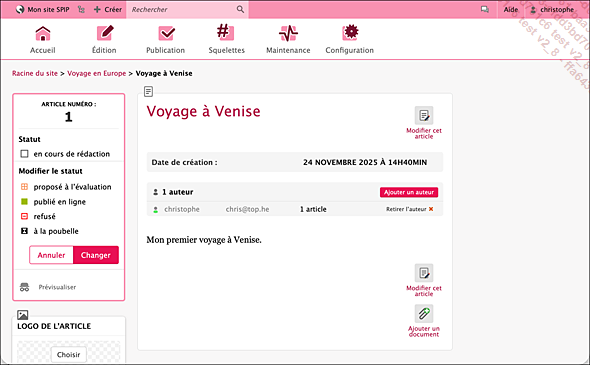Click the logo image icon above Logo de l'article

(x=23, y=315)
